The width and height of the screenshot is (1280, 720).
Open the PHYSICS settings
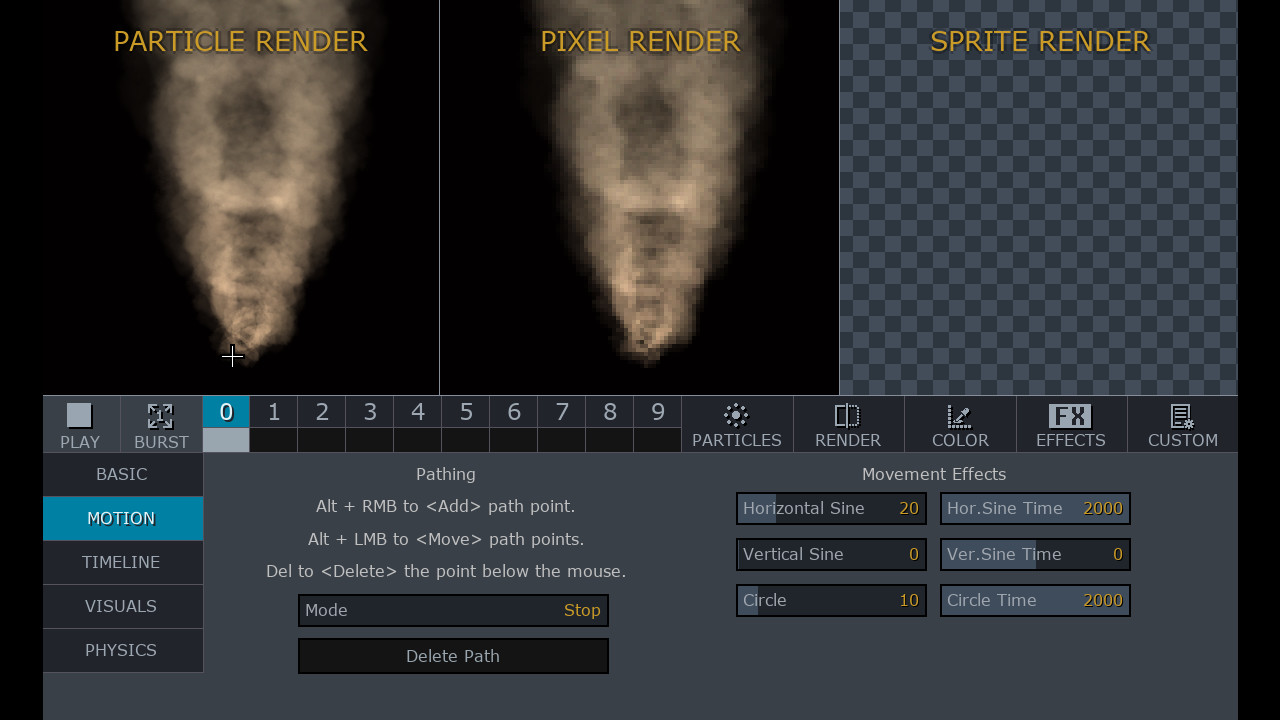(122, 650)
